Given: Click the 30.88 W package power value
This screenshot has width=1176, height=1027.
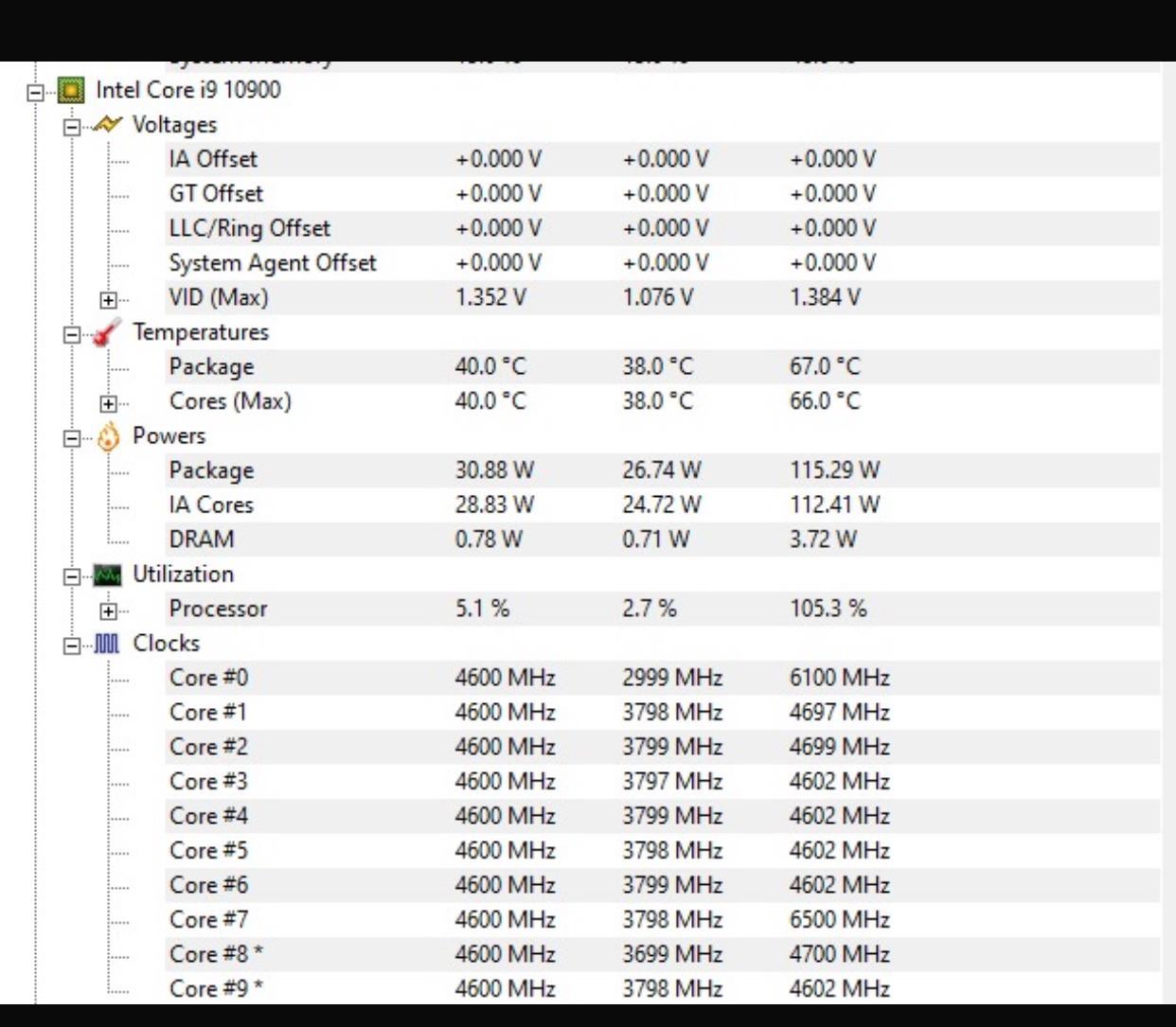Looking at the screenshot, I should pyautogui.click(x=494, y=470).
